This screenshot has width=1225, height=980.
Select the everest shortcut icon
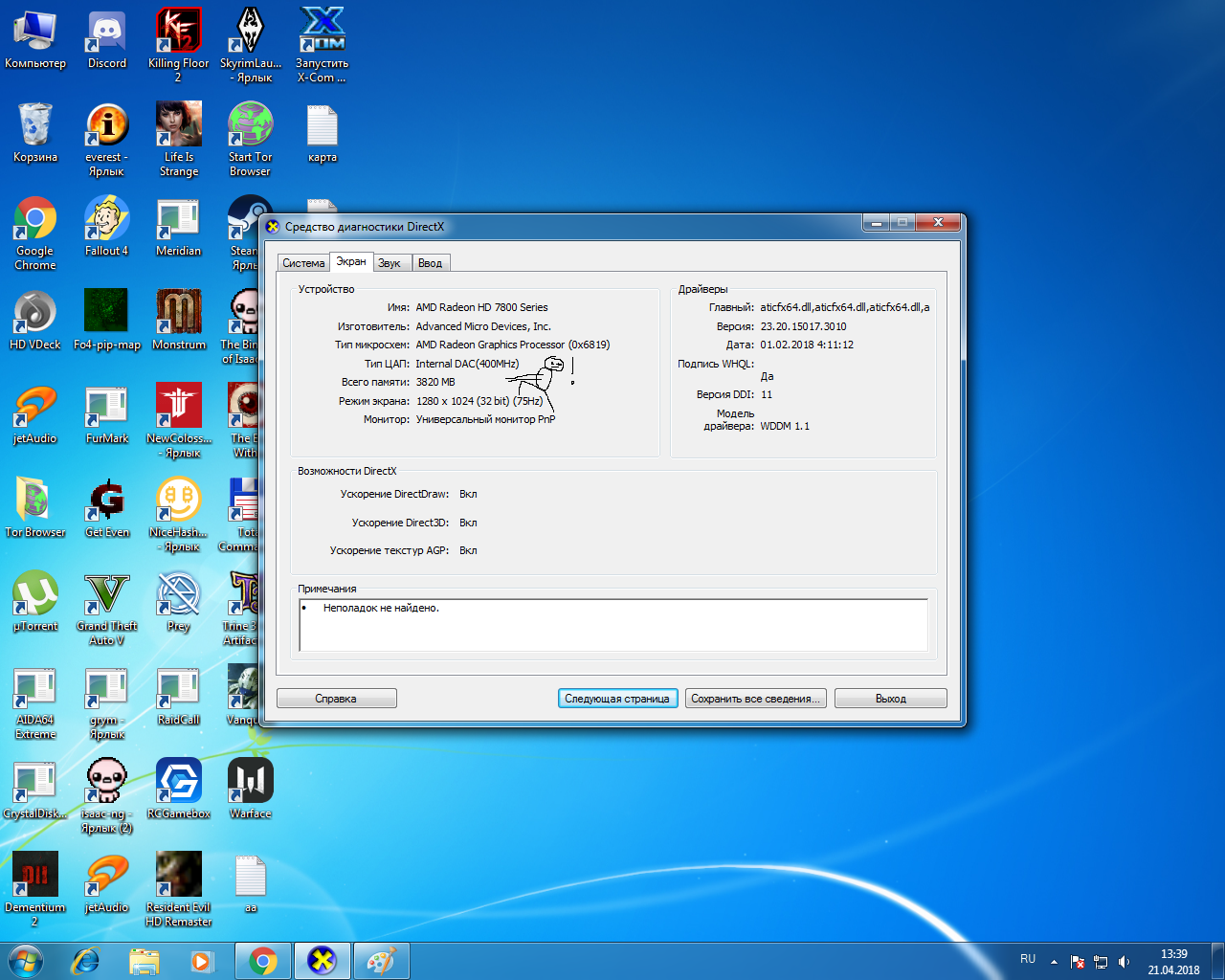point(107,139)
